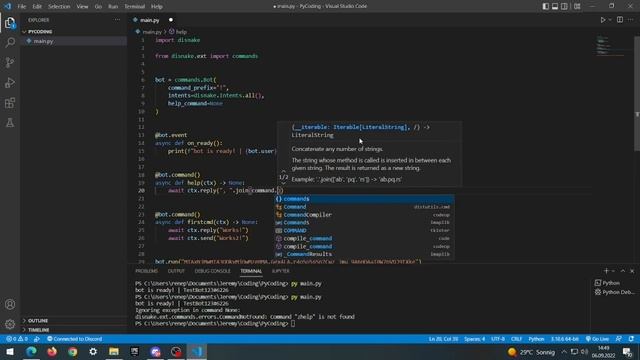Toggle secondary side bar layout icon

coord(564,6)
